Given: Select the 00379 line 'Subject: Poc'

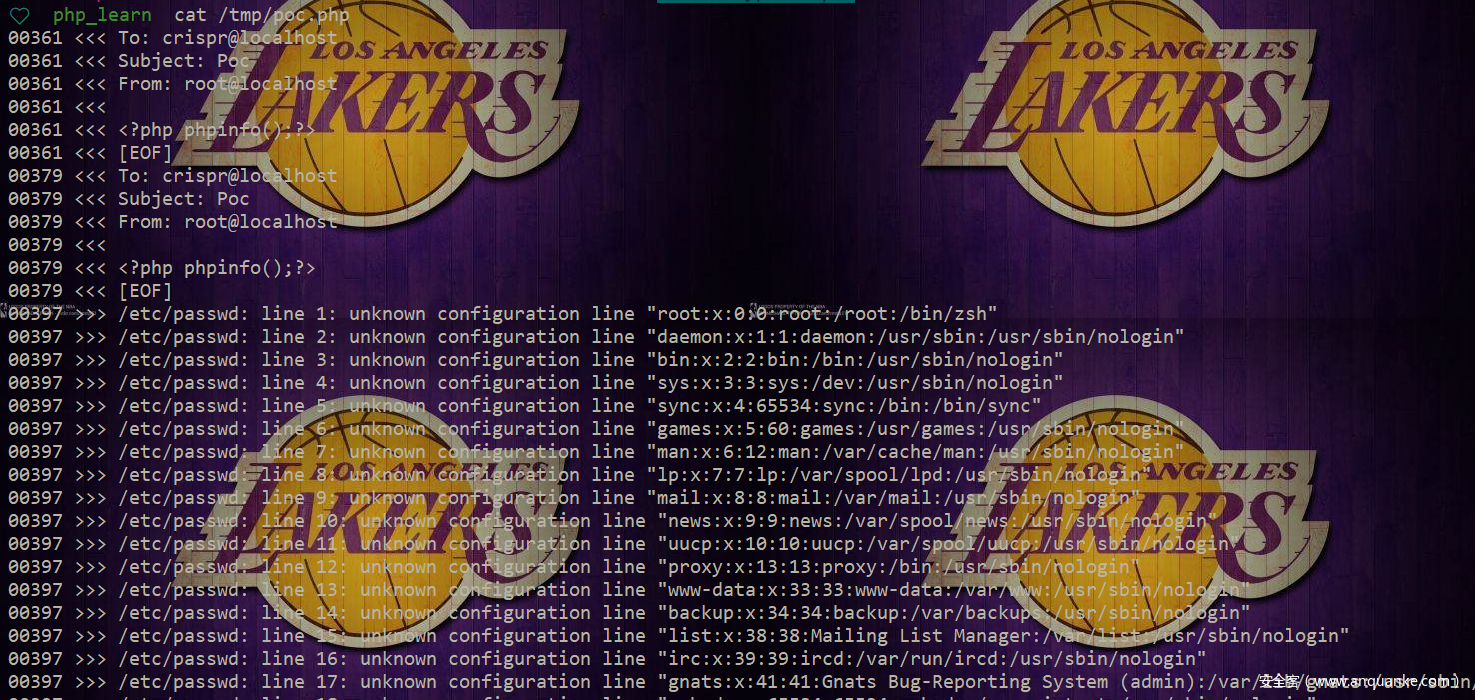Looking at the screenshot, I should pos(184,199).
